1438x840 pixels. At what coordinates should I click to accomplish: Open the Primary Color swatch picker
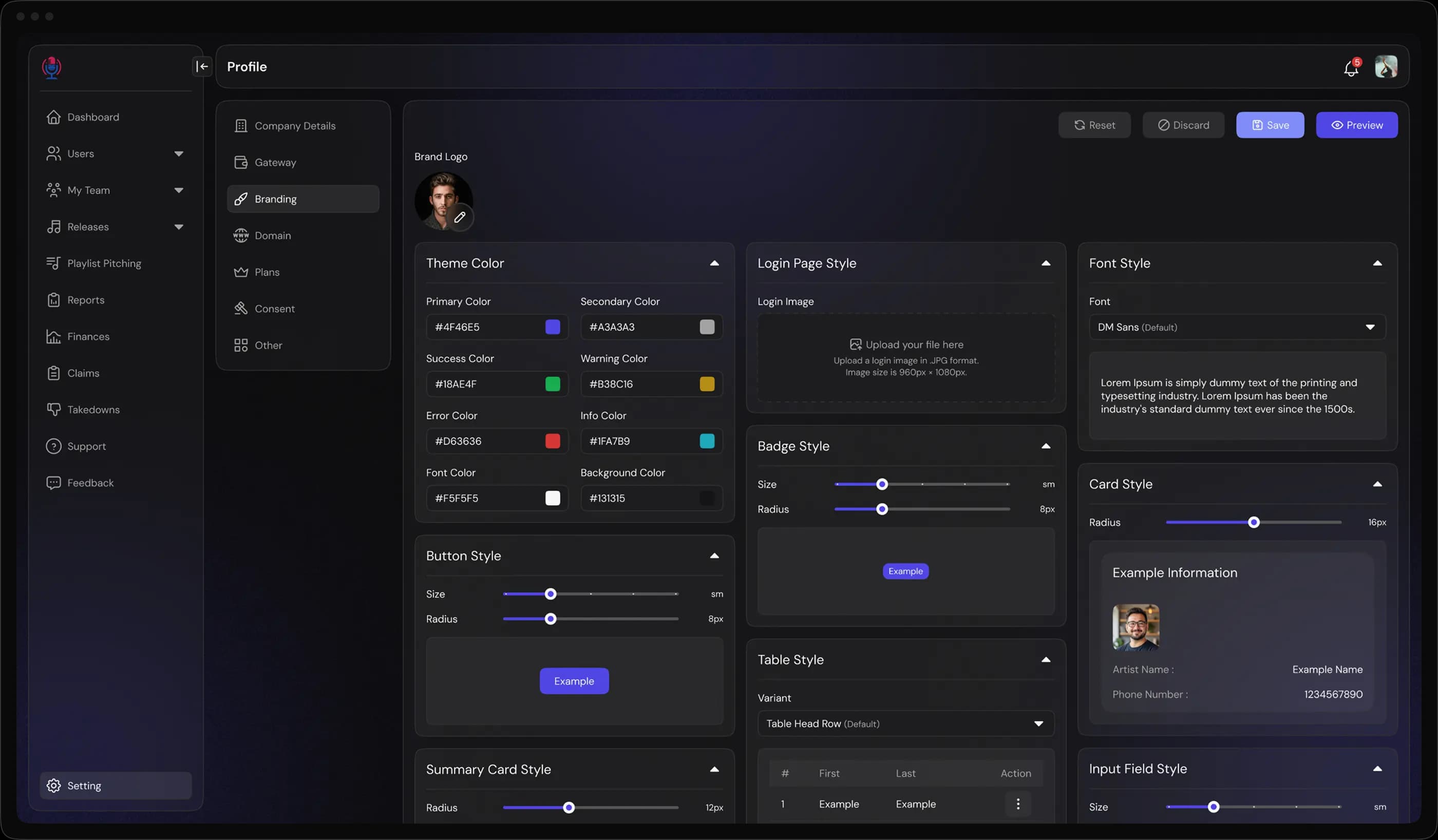click(553, 327)
